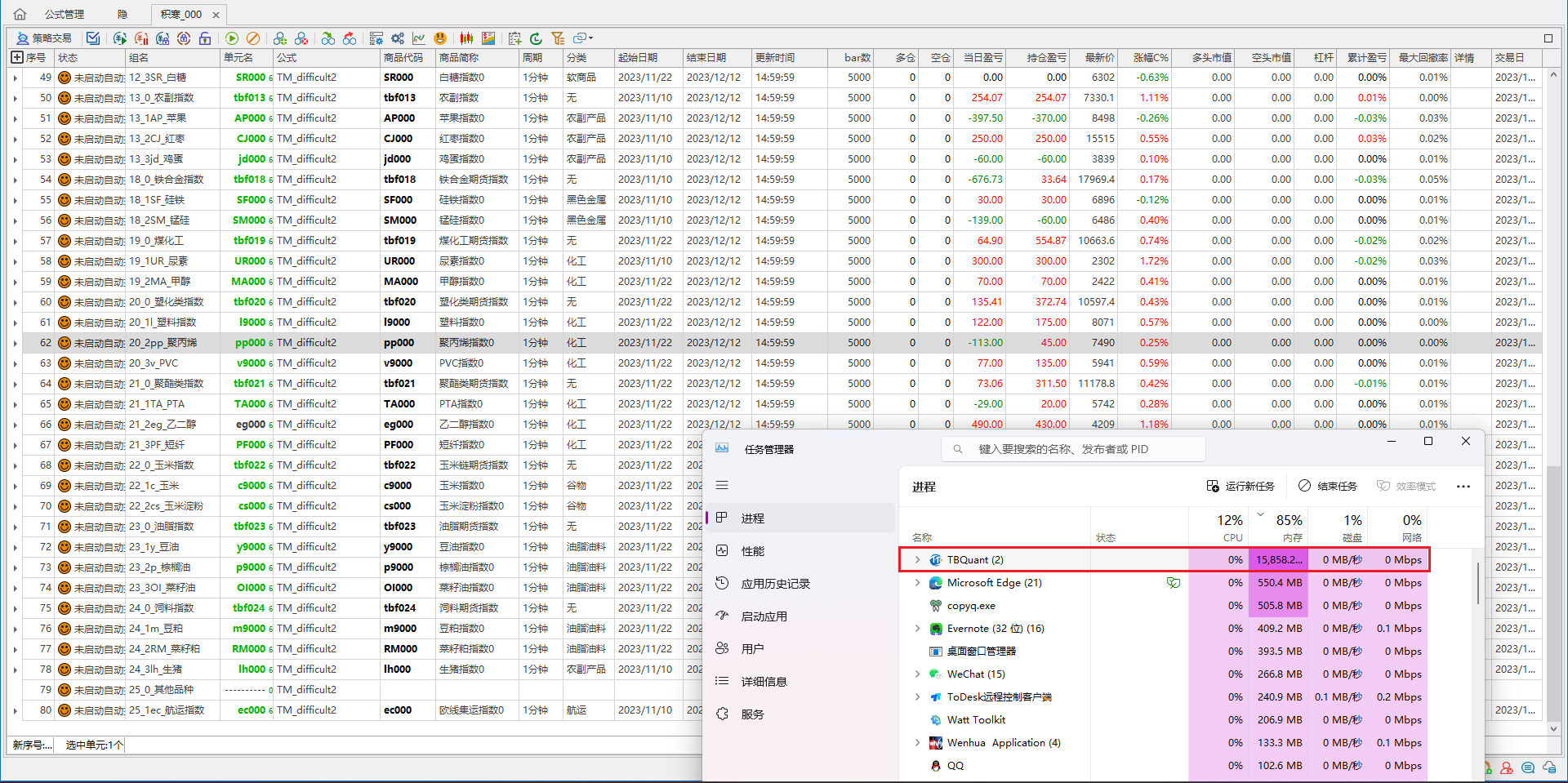The width and height of the screenshot is (1568, 783).
Task: Expand the Microsoft Edge (21) process group
Action: point(917,583)
